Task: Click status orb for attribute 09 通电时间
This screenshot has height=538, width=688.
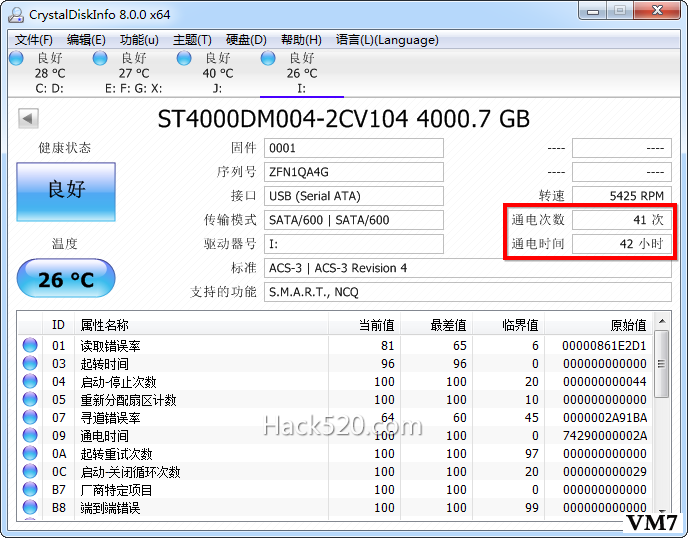Action: (30, 435)
